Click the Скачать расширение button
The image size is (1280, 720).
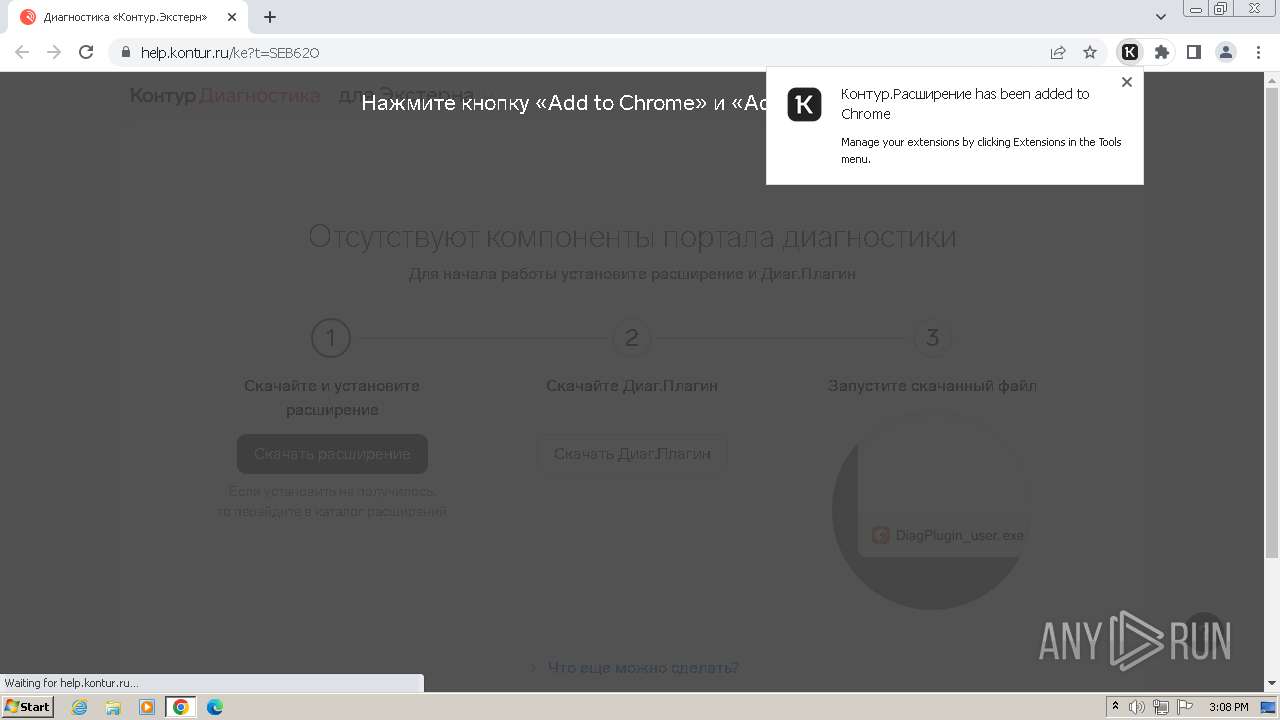click(x=332, y=454)
